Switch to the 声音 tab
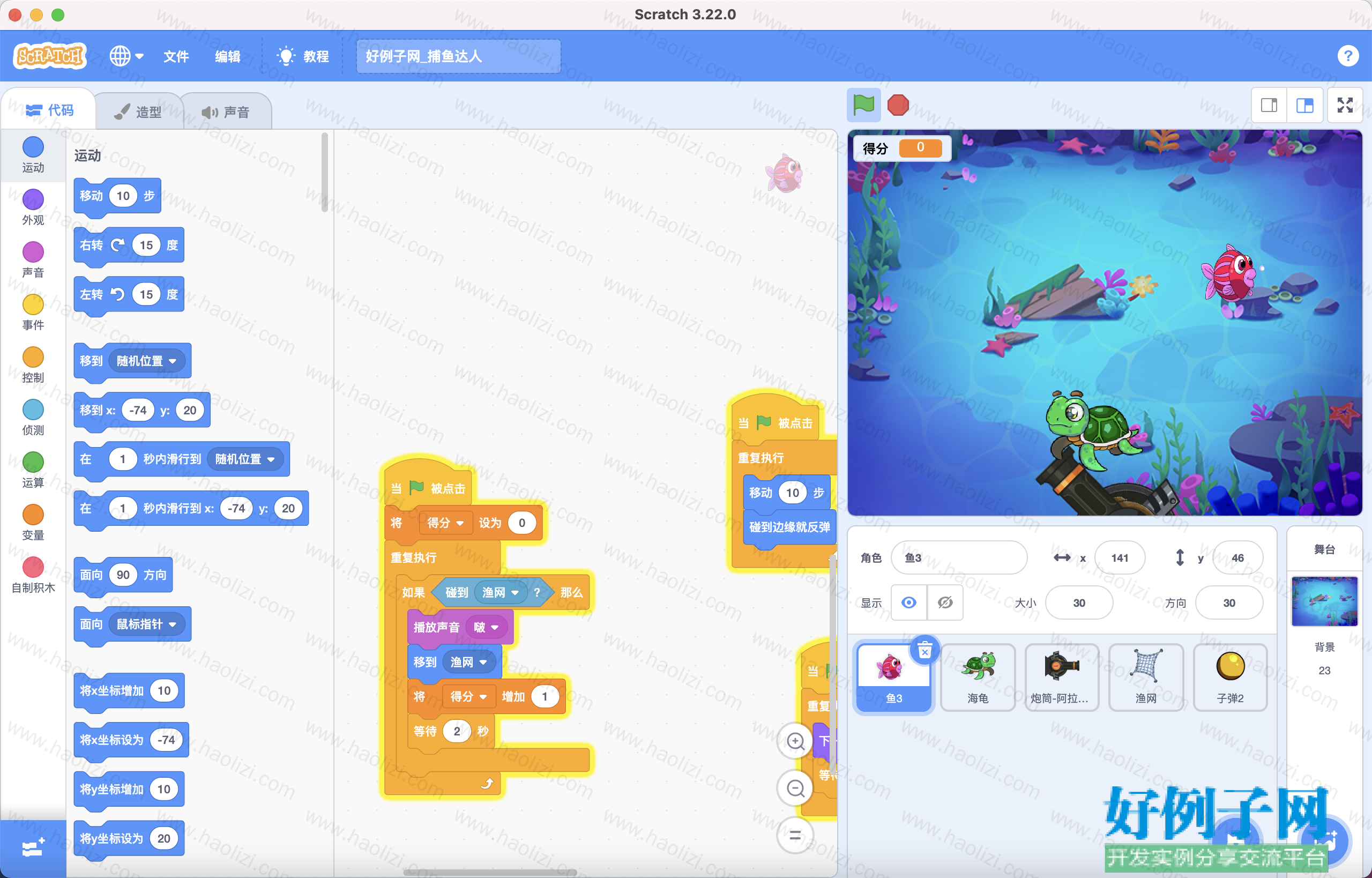This screenshot has width=1372, height=878. (x=226, y=111)
